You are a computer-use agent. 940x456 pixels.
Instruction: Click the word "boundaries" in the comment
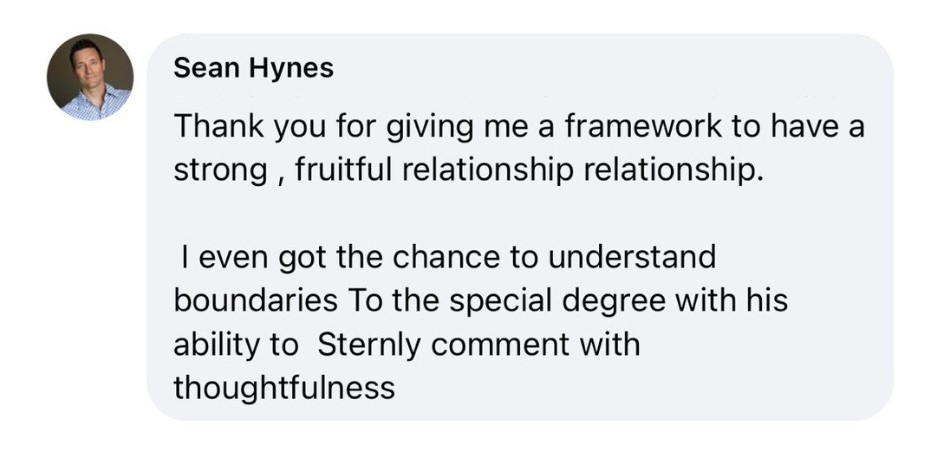[x=256, y=300]
